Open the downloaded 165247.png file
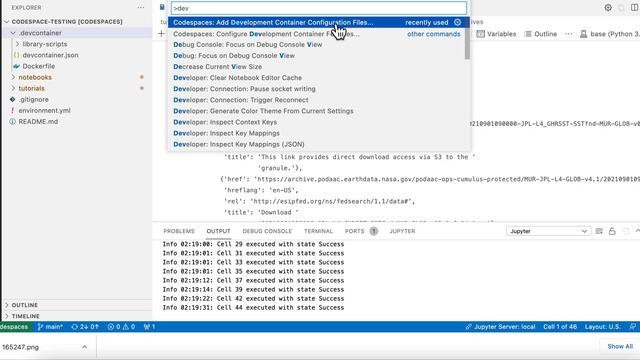Screen dimensions: 640x360 20,347
